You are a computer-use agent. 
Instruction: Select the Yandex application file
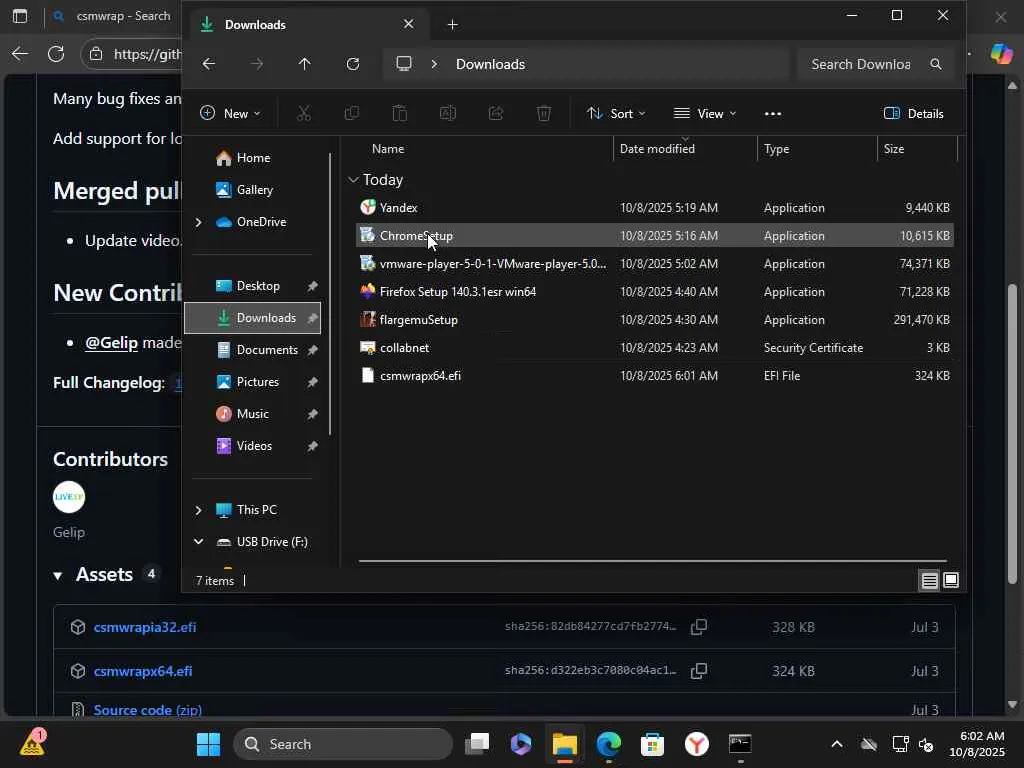(654, 208)
